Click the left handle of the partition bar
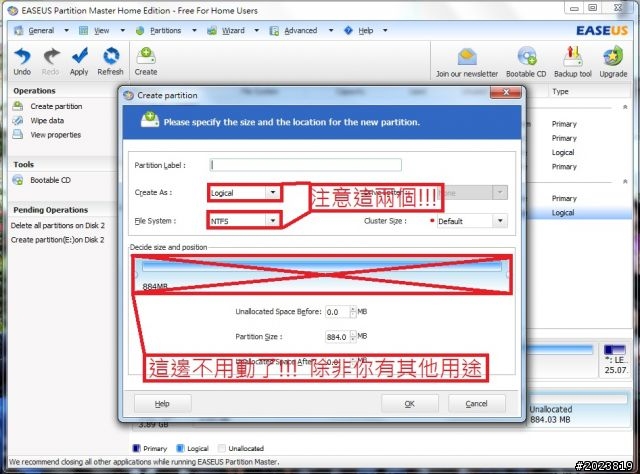Viewport: 640px width, 474px height. pos(138,274)
